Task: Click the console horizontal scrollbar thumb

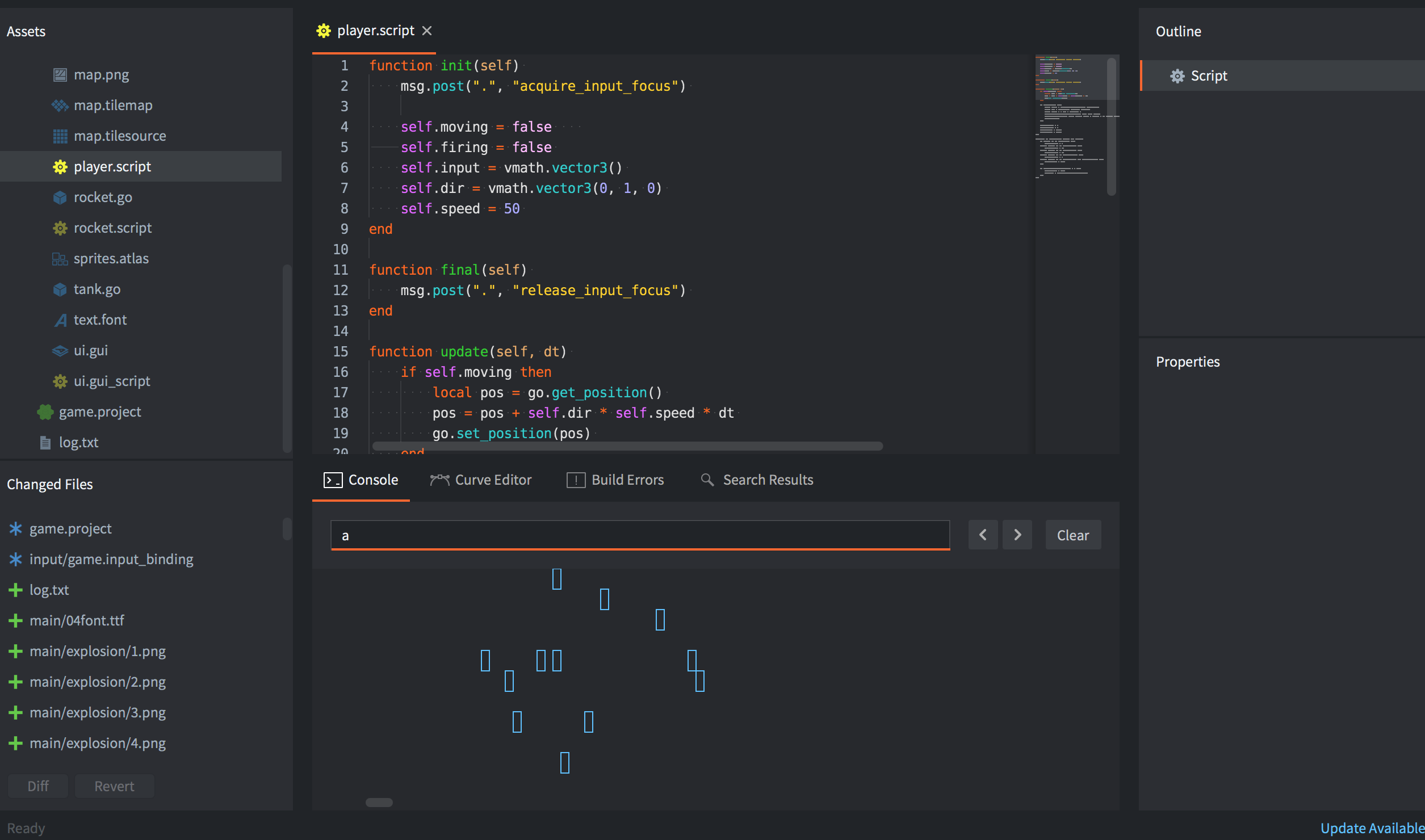Action: tap(379, 803)
